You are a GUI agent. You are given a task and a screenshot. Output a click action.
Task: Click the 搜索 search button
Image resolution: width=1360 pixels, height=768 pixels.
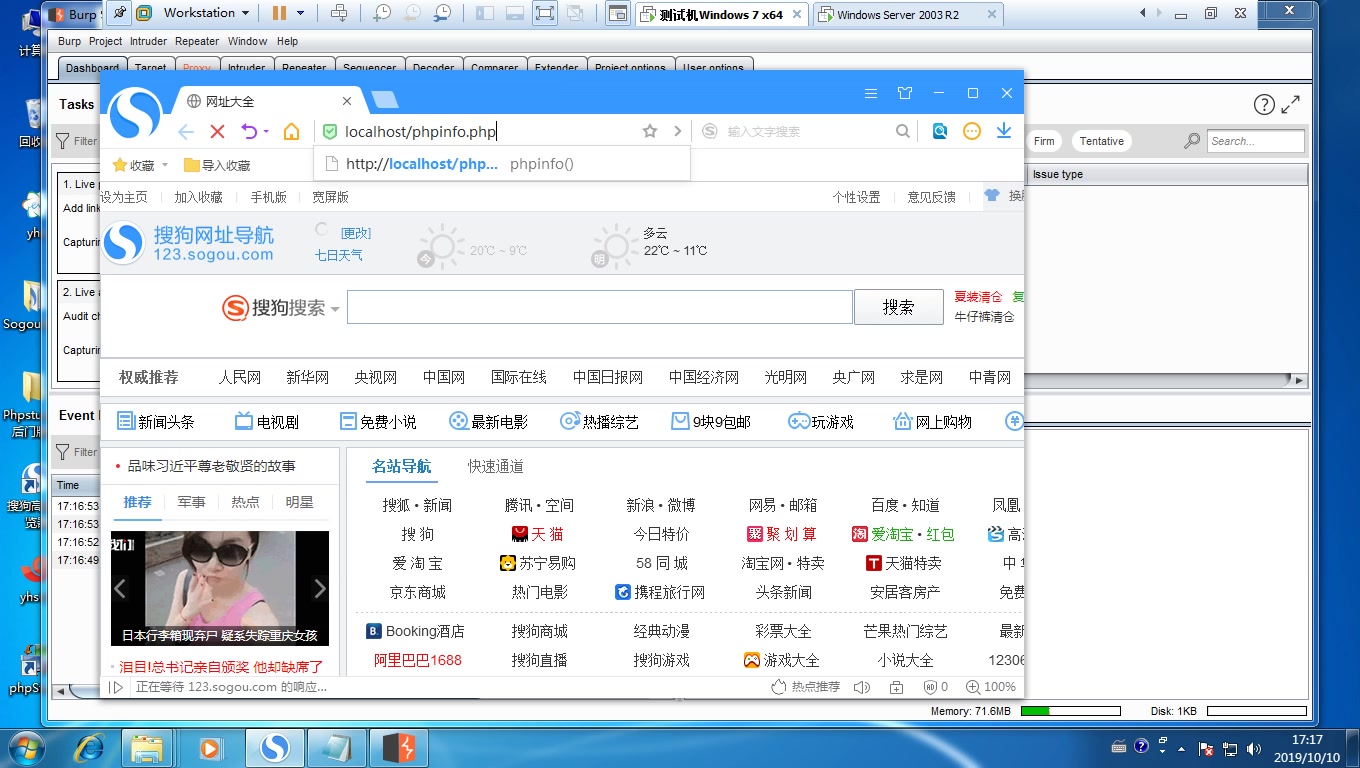click(898, 307)
